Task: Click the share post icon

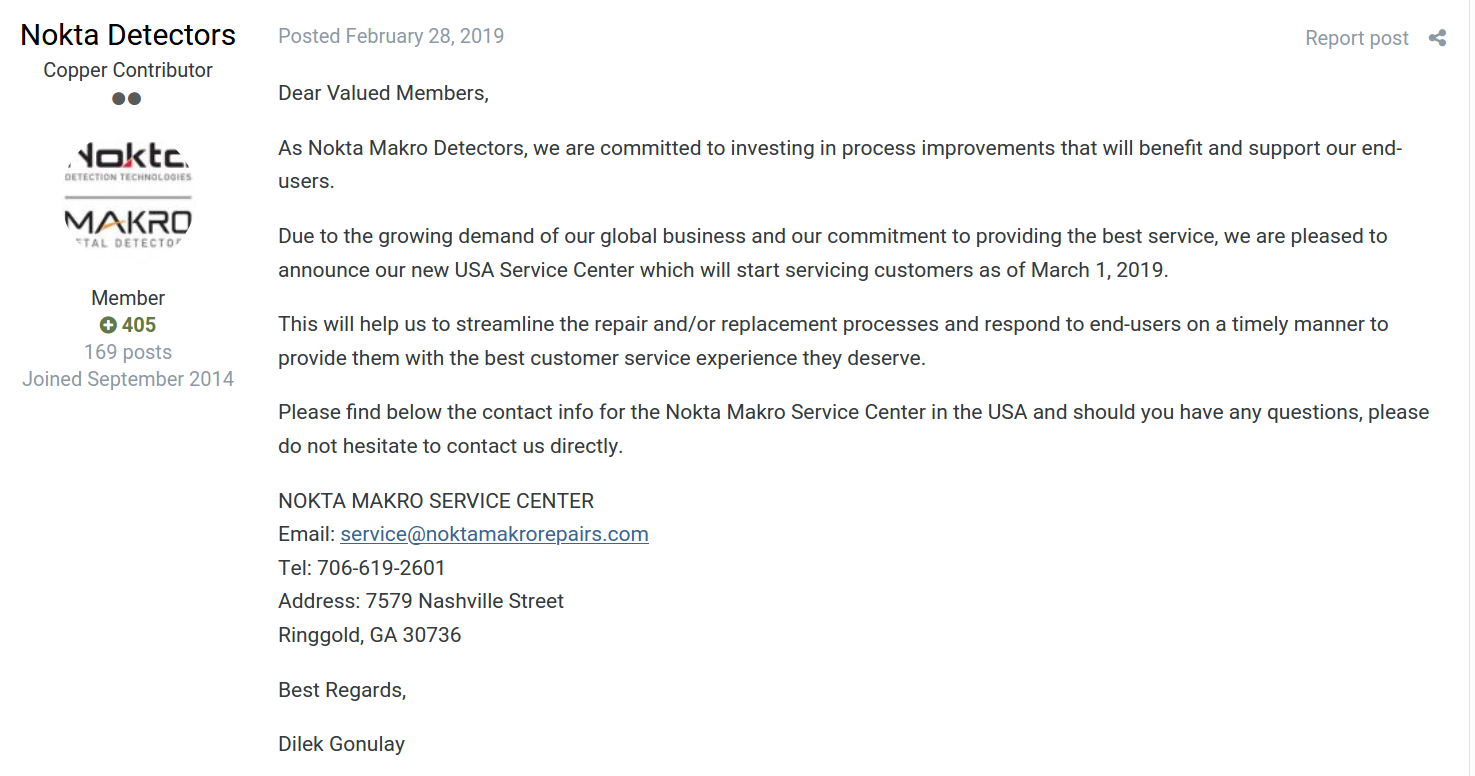Action: [x=1437, y=38]
